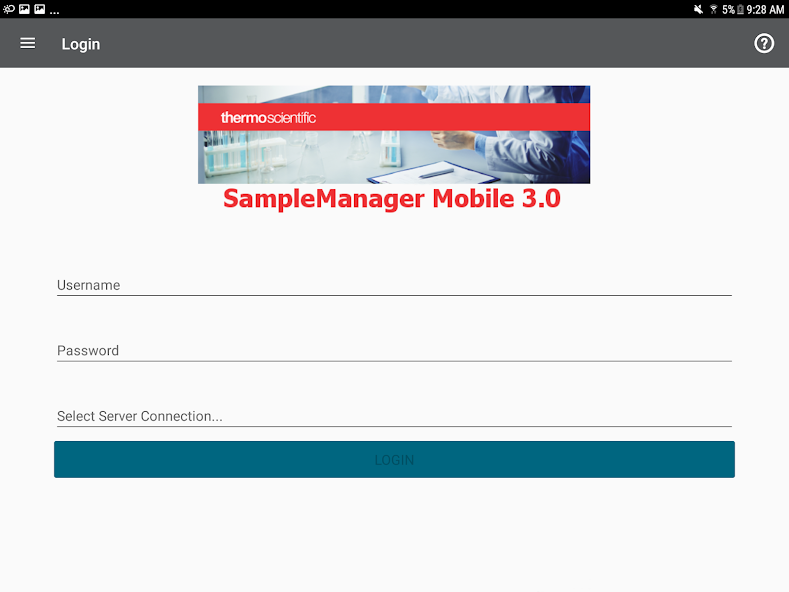Tap the help question mark icon
This screenshot has width=789, height=592.
click(764, 44)
